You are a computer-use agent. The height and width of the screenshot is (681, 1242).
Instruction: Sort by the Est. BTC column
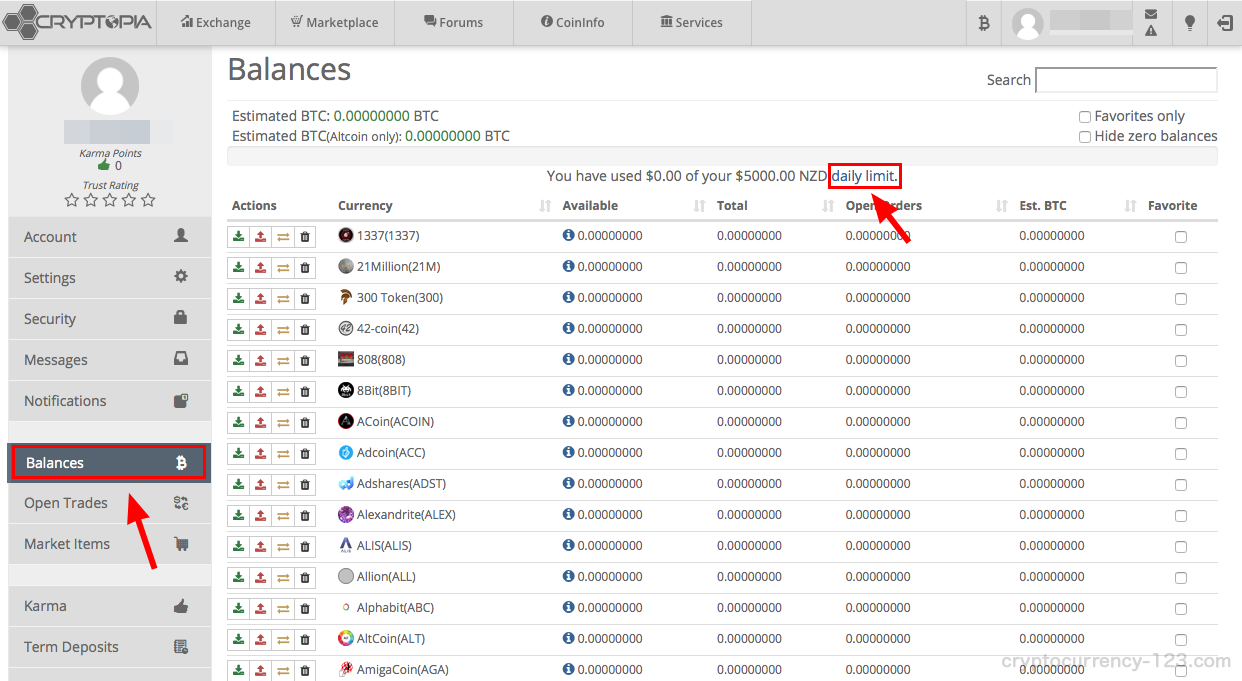click(x=1078, y=206)
